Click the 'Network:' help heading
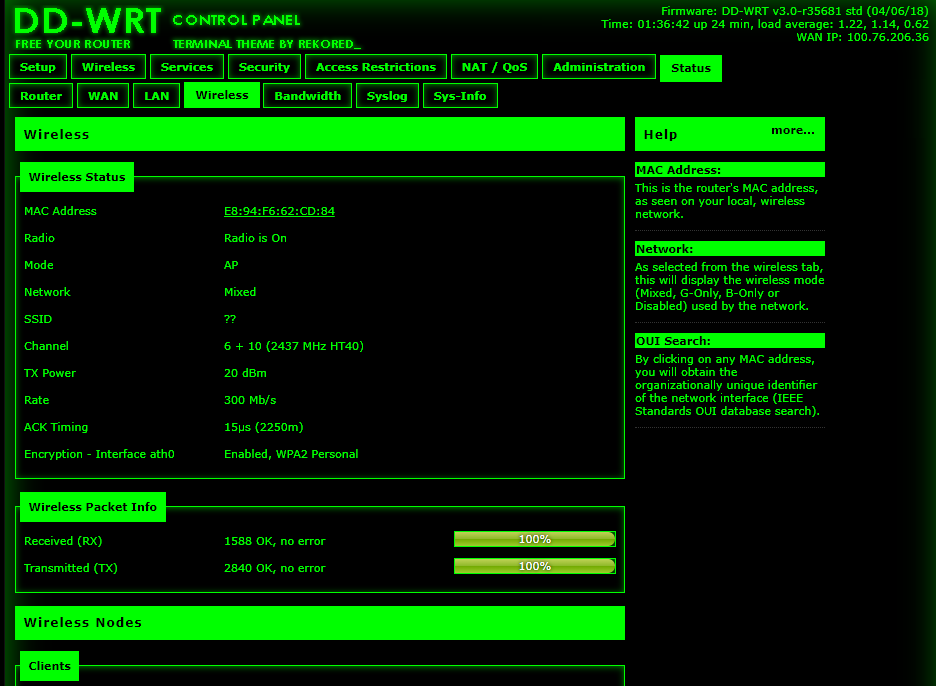Viewport: 936px width, 686px height. coord(729,249)
